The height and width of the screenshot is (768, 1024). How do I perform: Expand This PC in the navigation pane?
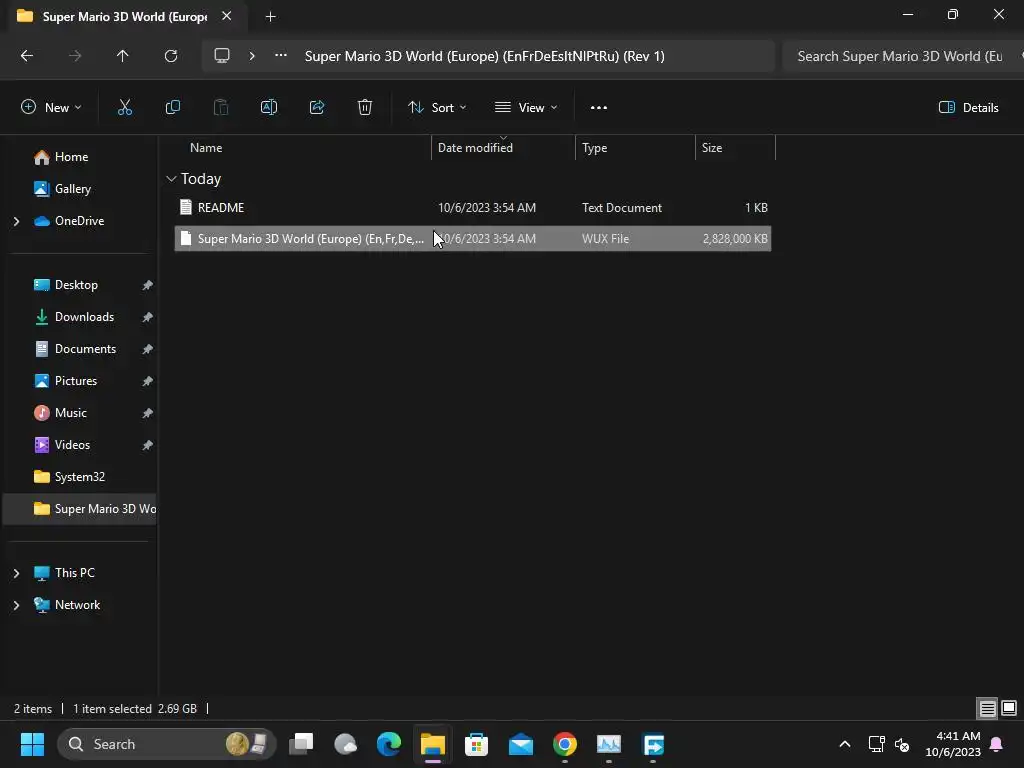16,573
